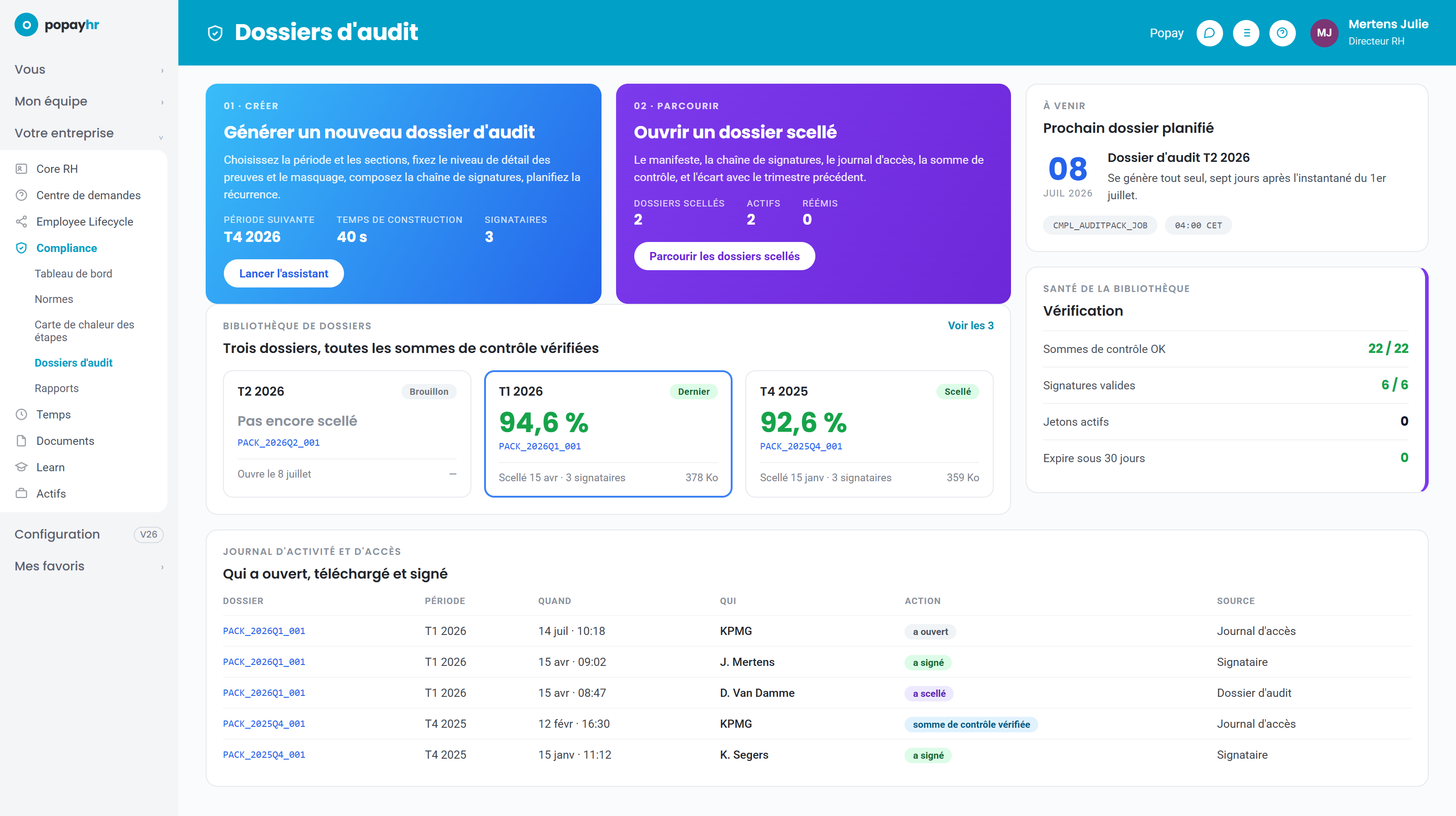The image size is (1456, 816).
Task: Click the 04:00 CET time tag
Action: (1198, 226)
